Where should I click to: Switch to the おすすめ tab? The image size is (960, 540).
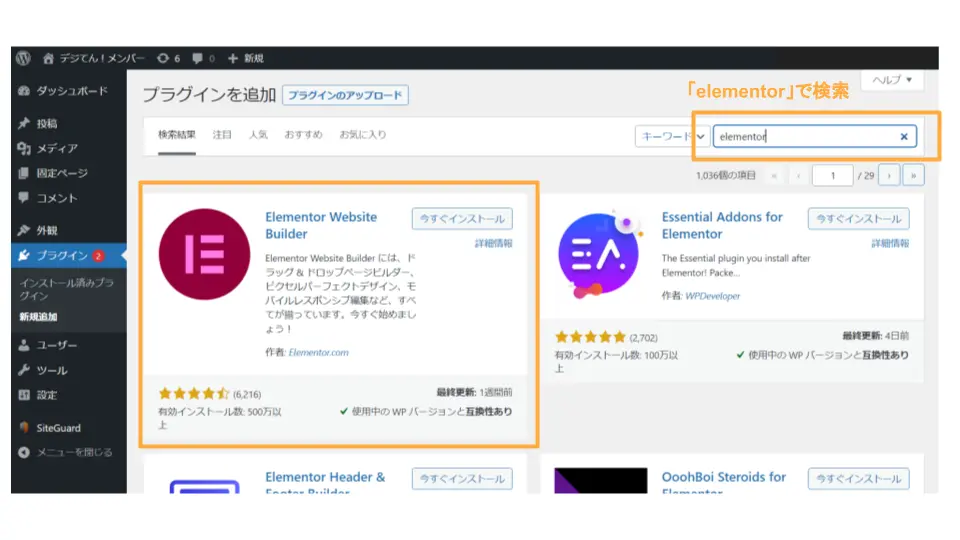(303, 135)
